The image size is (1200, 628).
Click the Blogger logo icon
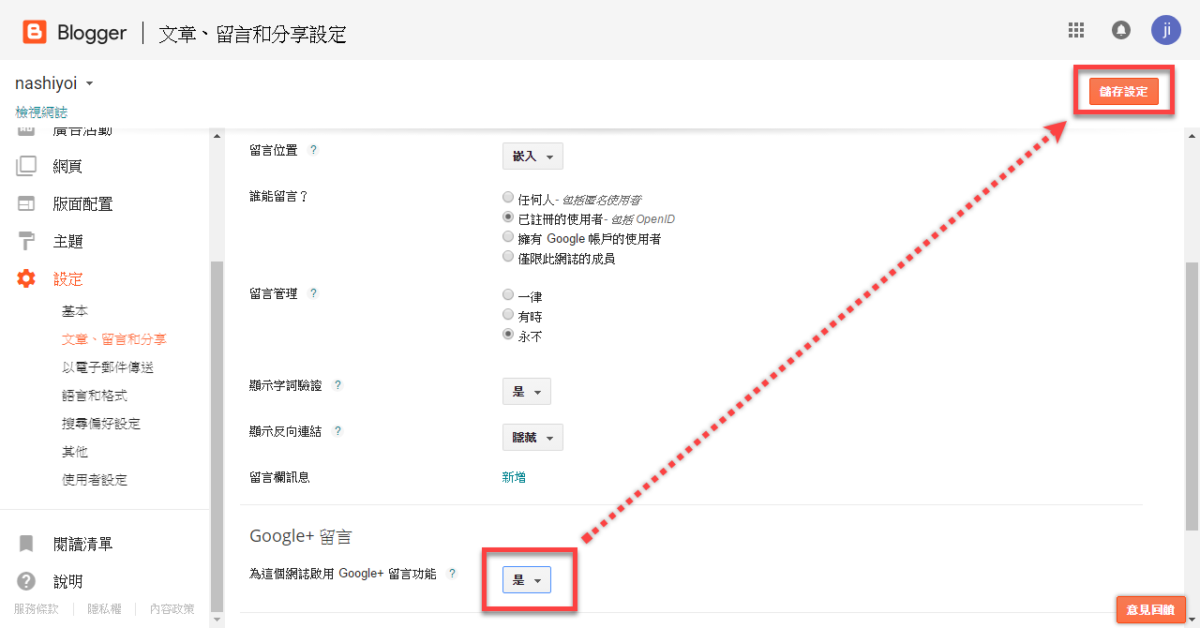click(35, 33)
